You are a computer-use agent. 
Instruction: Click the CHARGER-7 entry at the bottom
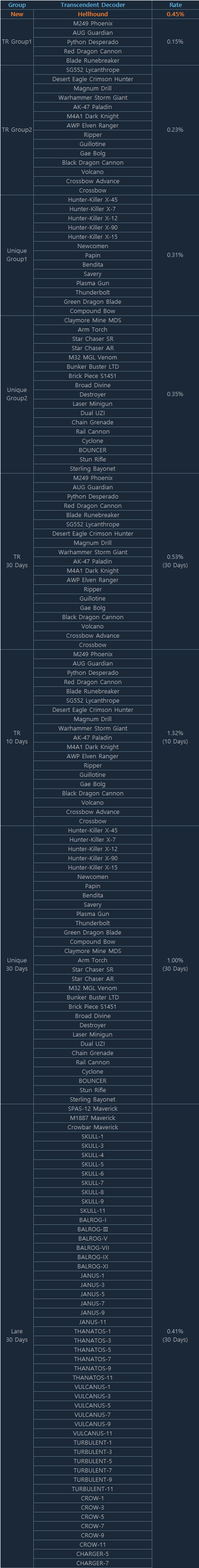[93, 1563]
